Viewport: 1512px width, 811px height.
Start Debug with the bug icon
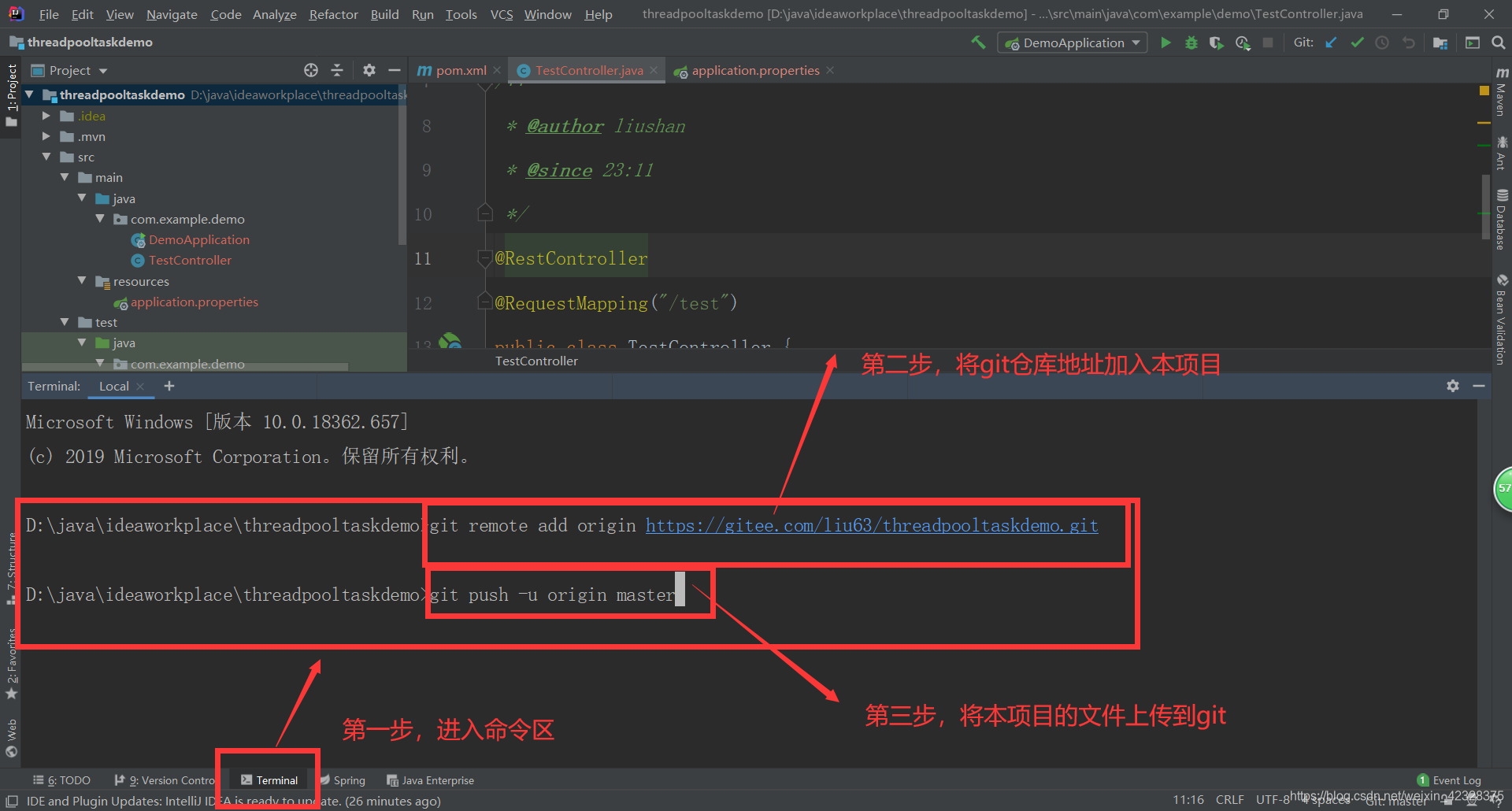[1191, 43]
